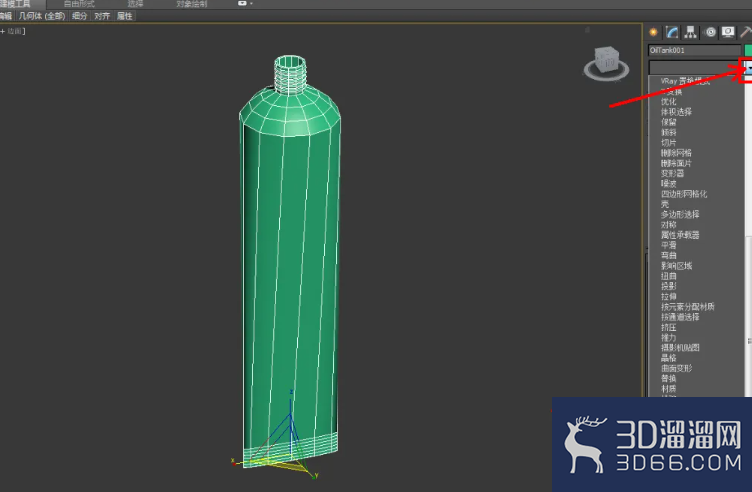This screenshot has height=492, width=752.
Task: Choose 曲面变形 modifier from list
Action: click(x=676, y=368)
